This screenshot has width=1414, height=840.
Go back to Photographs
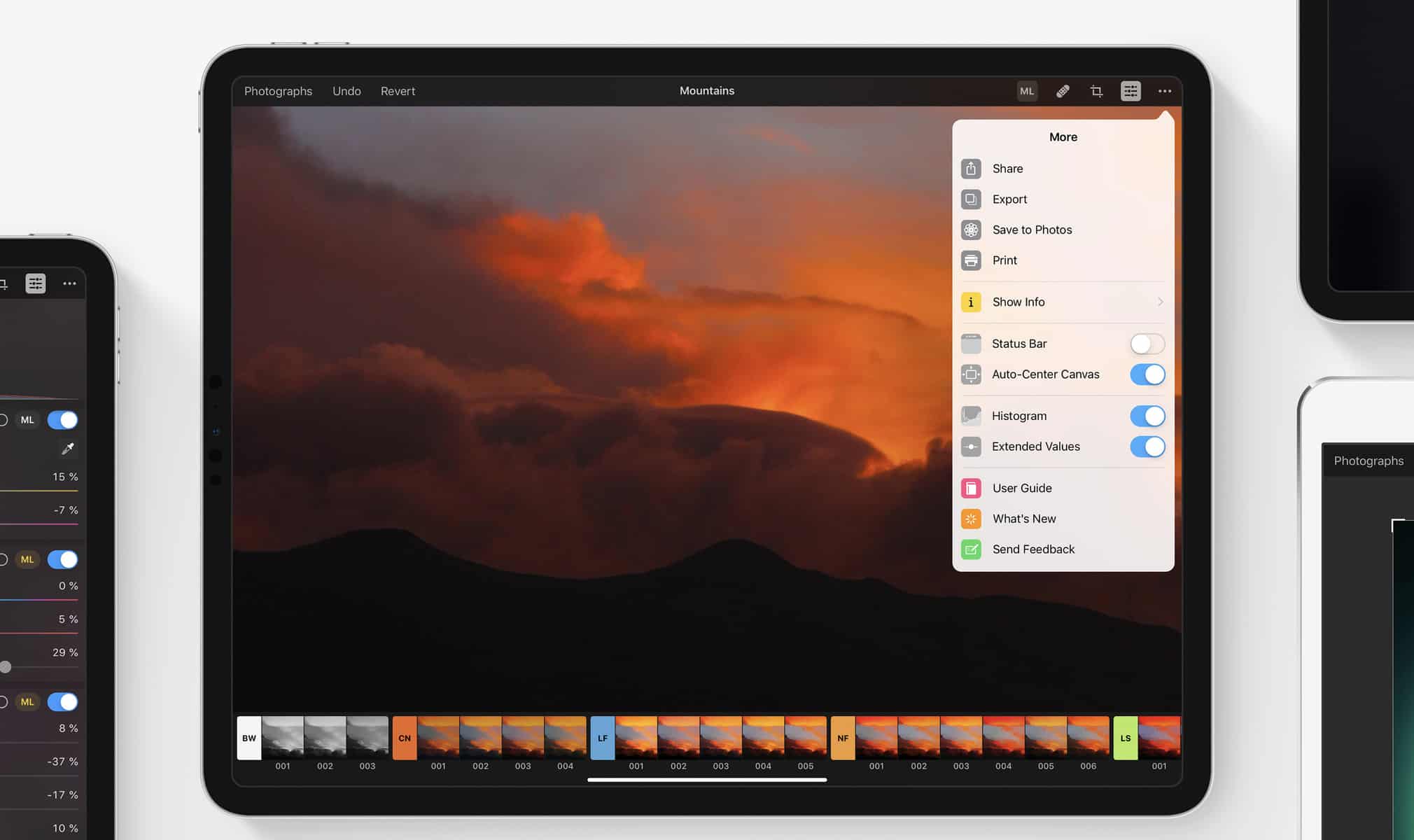coord(278,91)
